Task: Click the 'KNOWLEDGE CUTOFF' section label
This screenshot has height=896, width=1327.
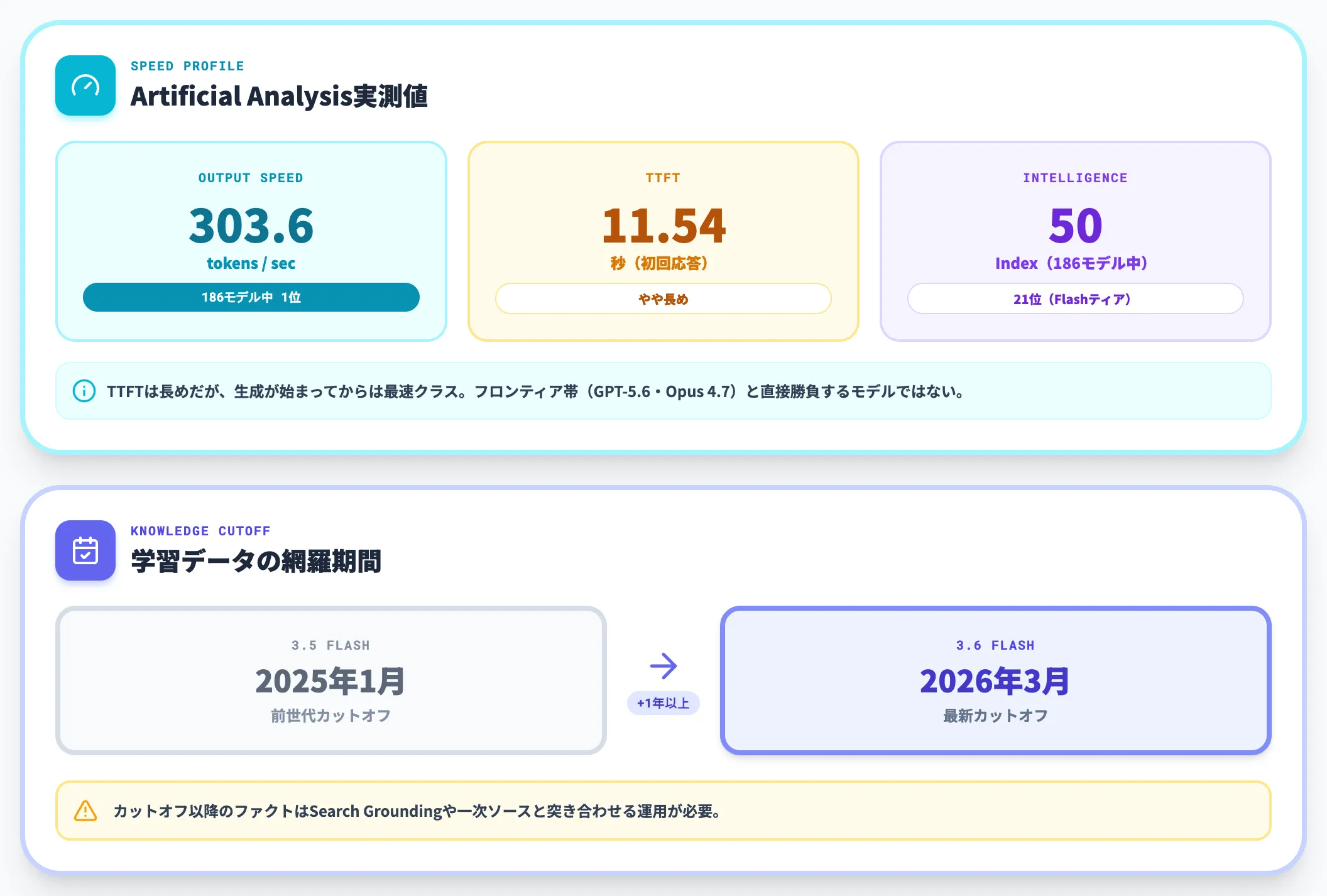Action: click(200, 531)
